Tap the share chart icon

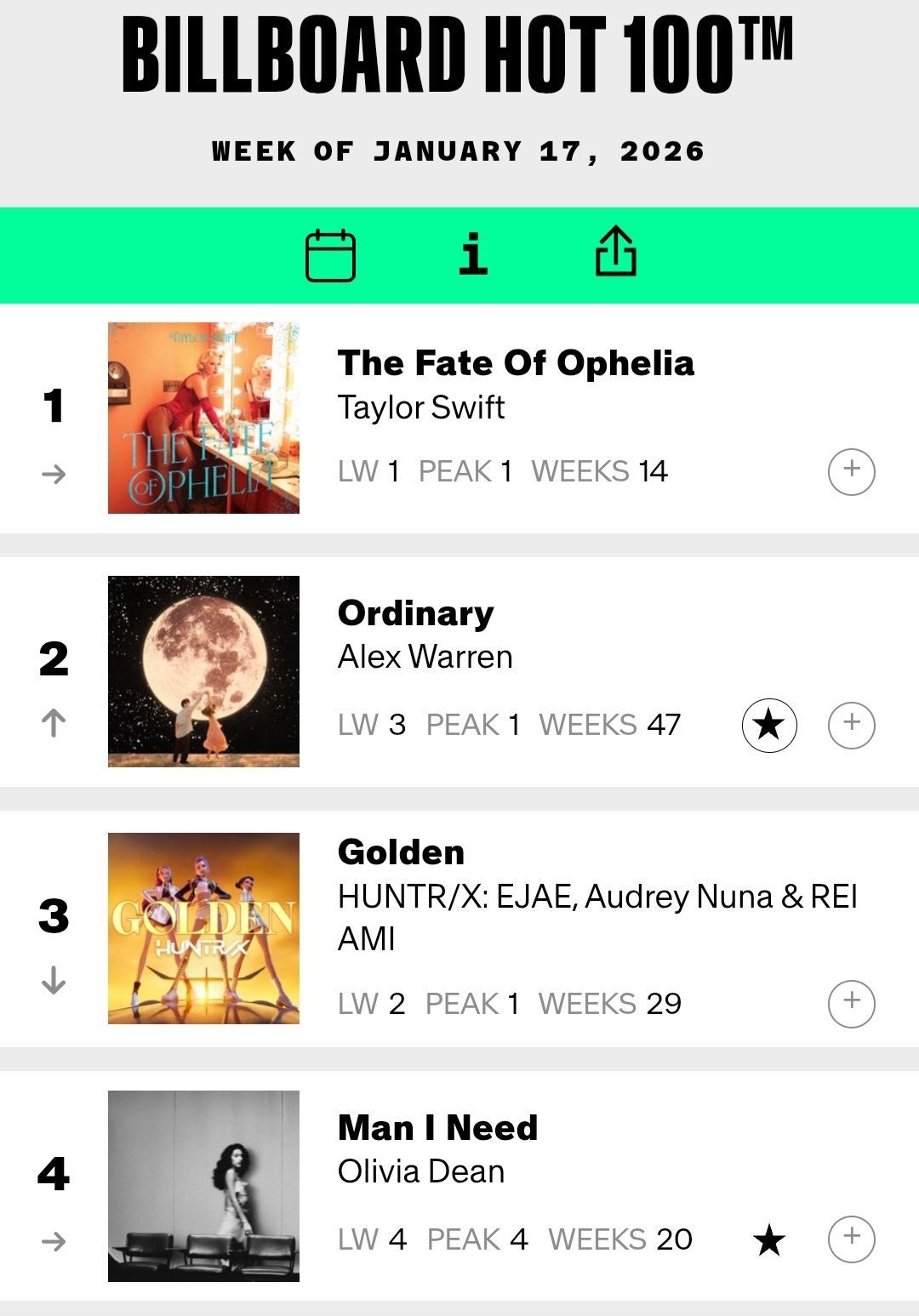click(x=615, y=252)
